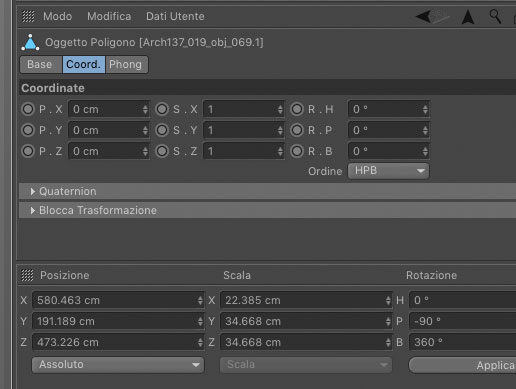The image size is (516, 389).
Task: Click the up arrow navigation icon
Action: [468, 17]
